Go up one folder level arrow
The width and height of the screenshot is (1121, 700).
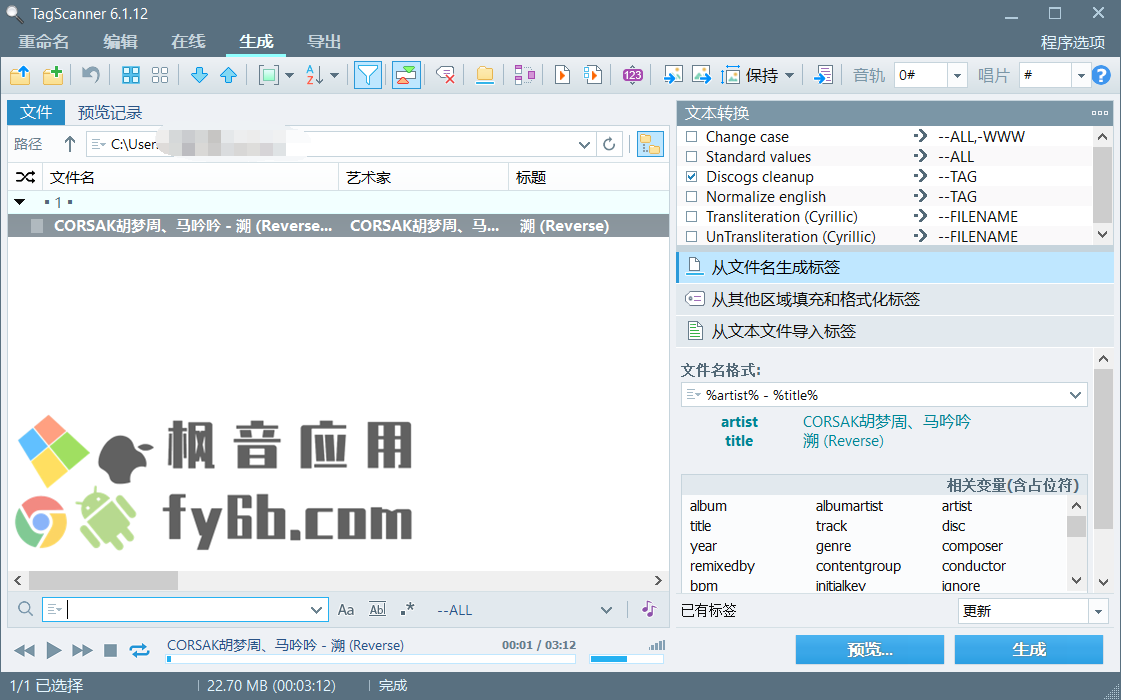tap(69, 144)
